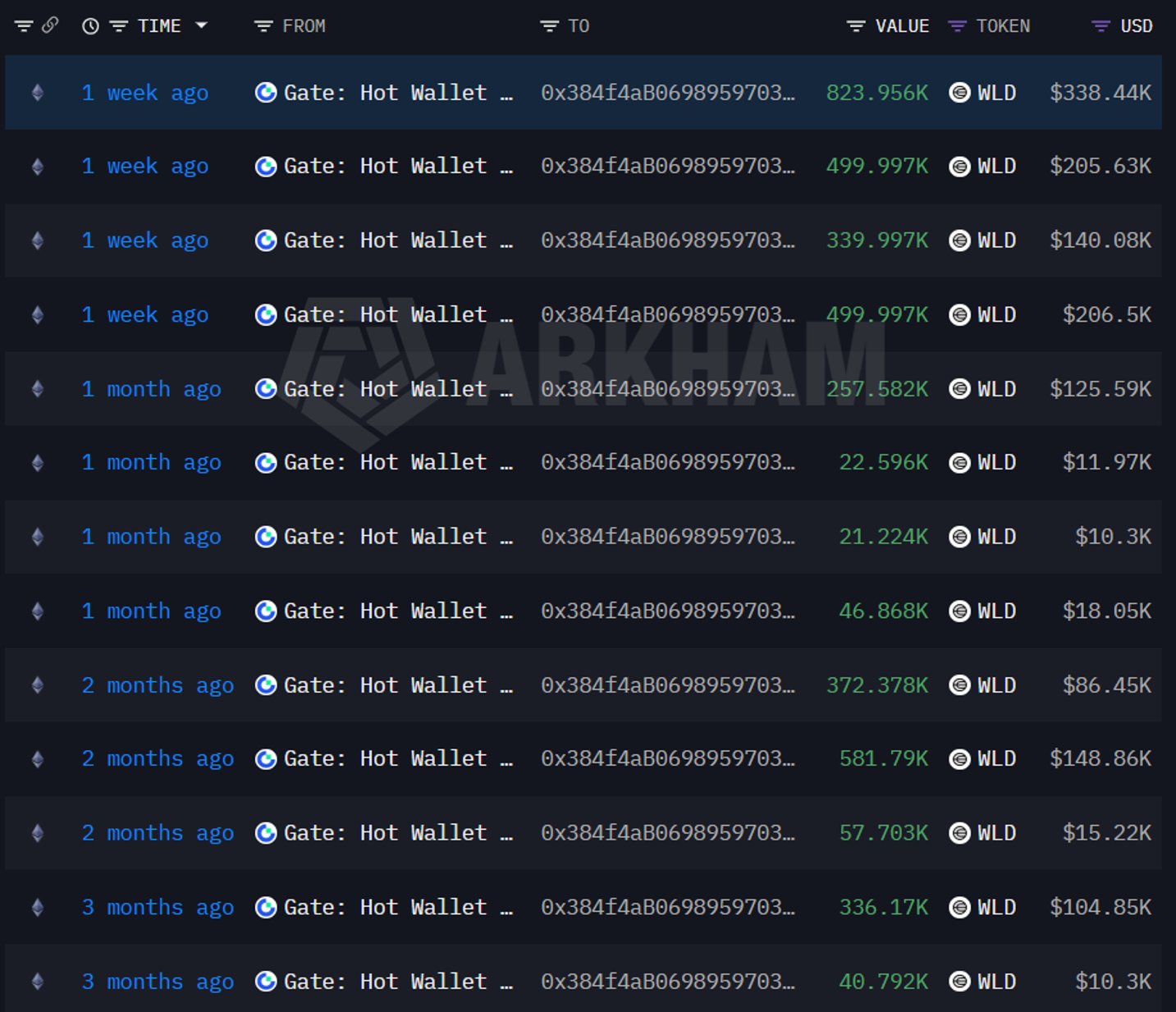This screenshot has height=1012, width=1176.
Task: Open Gate: Hot Wallet in the 57.703K row
Action: pos(398,833)
